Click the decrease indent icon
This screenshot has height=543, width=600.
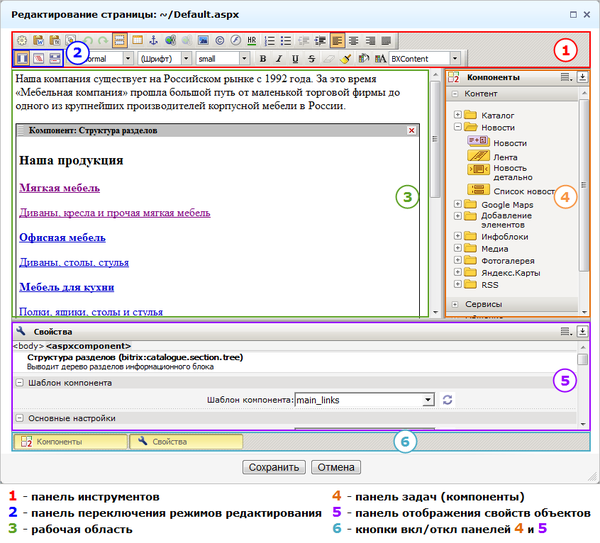(304, 41)
